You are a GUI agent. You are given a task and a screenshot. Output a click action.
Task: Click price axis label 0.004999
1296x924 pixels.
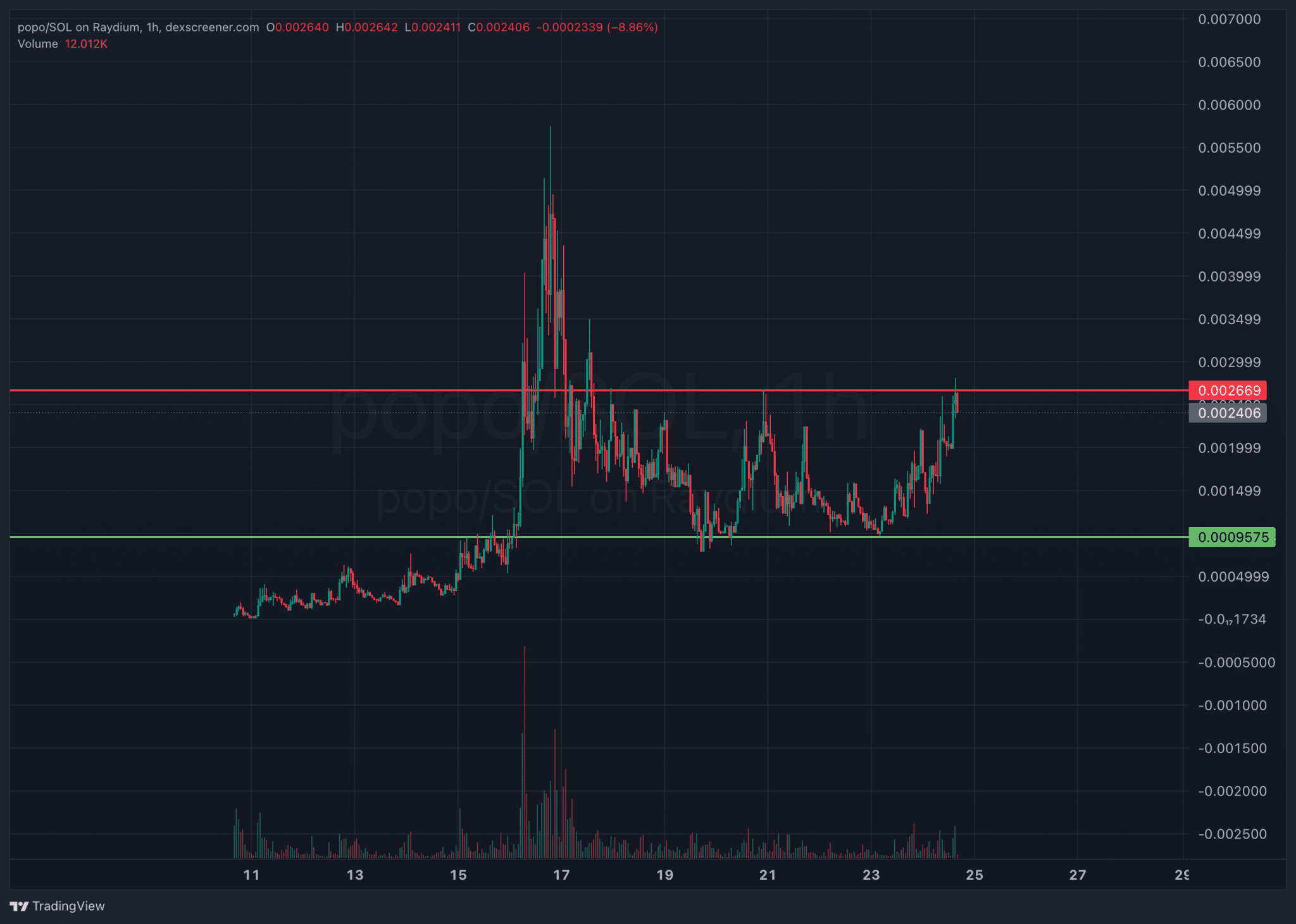point(1230,191)
